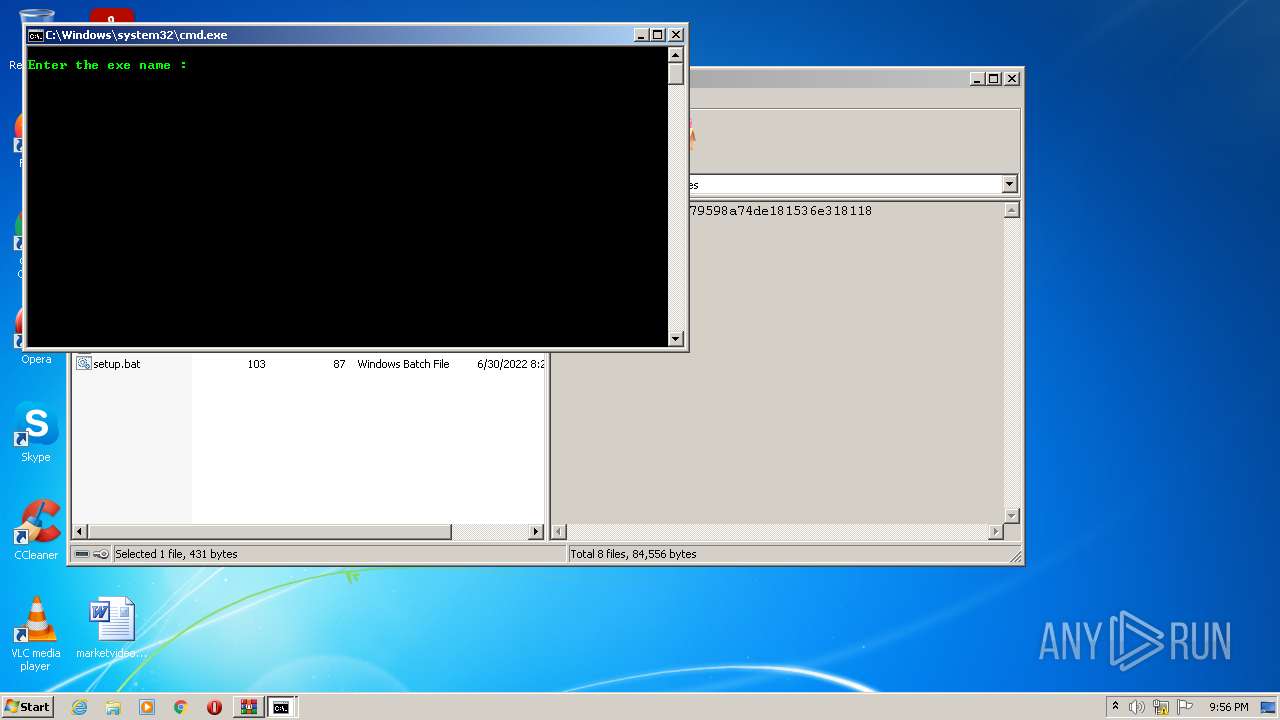The width and height of the screenshot is (1280, 720).
Task: Click the size value 103 for setup.bat
Action: (x=256, y=364)
